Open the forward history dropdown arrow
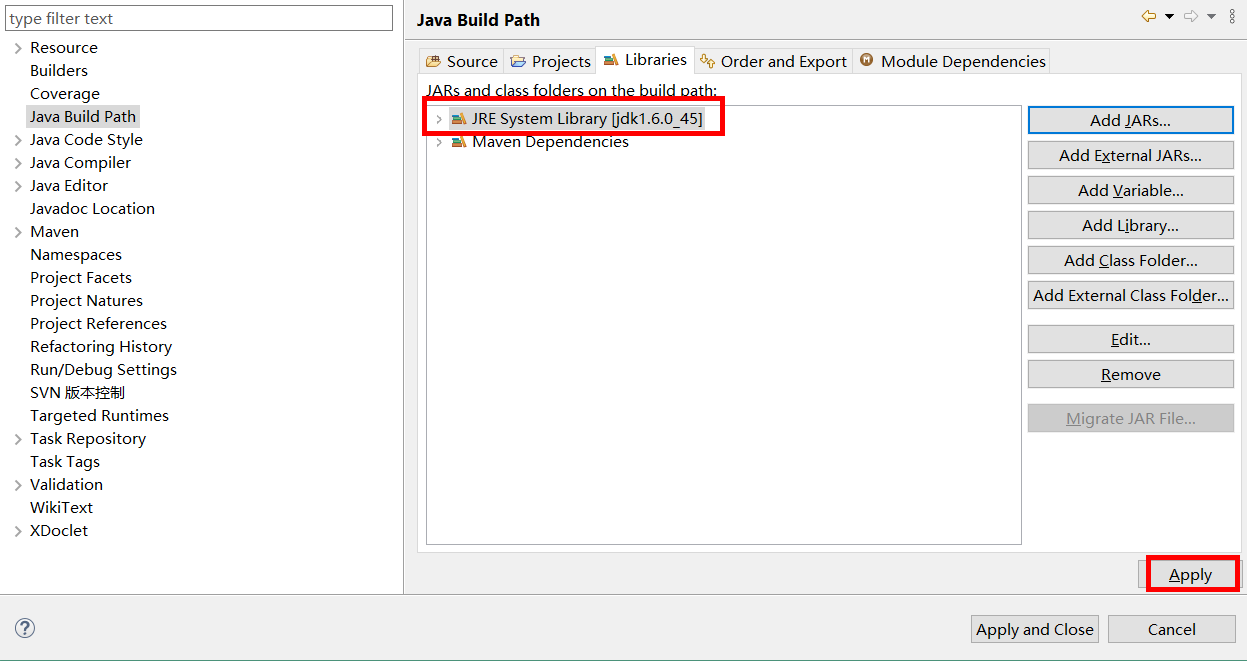1247x664 pixels. tap(1211, 17)
